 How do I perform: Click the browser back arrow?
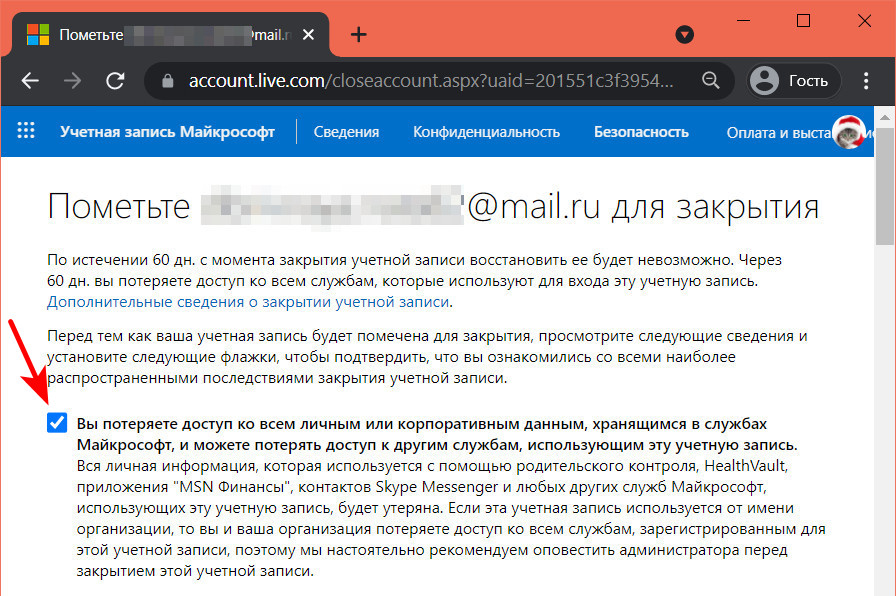(x=31, y=81)
